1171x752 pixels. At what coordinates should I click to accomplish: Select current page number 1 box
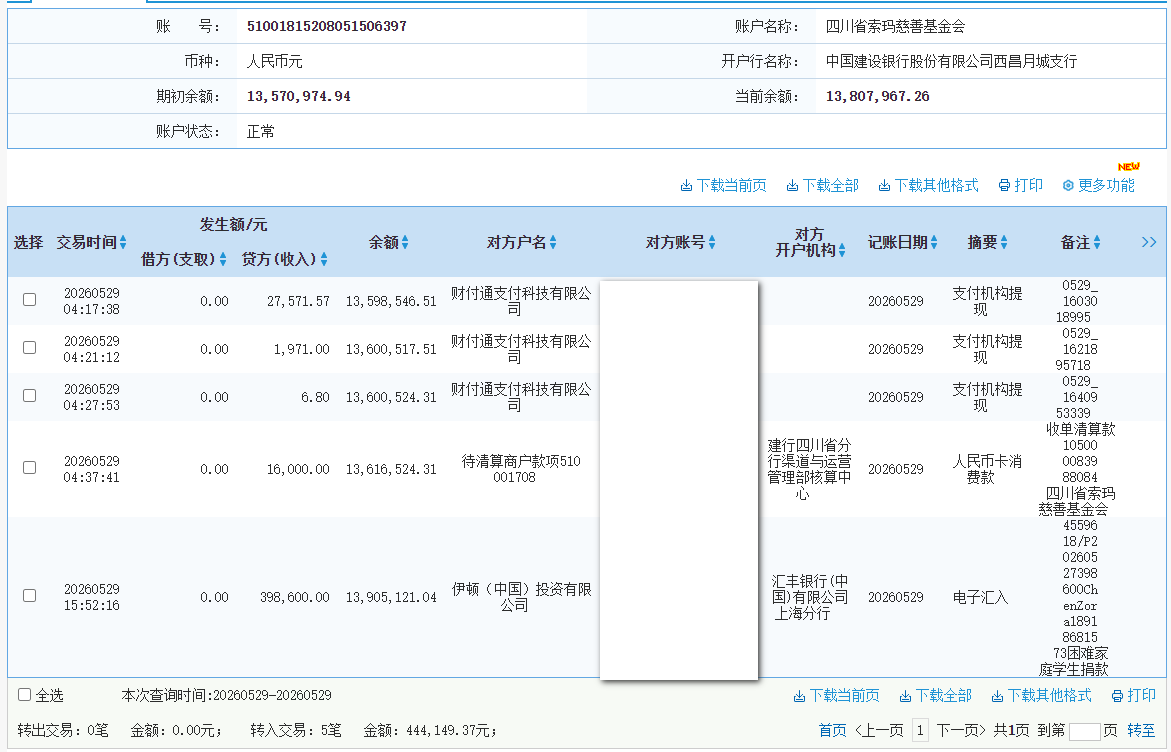[920, 730]
